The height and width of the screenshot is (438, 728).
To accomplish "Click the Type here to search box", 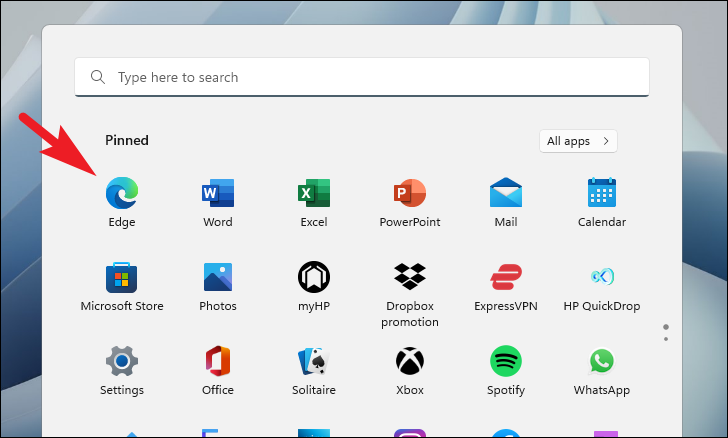I will 362,77.
